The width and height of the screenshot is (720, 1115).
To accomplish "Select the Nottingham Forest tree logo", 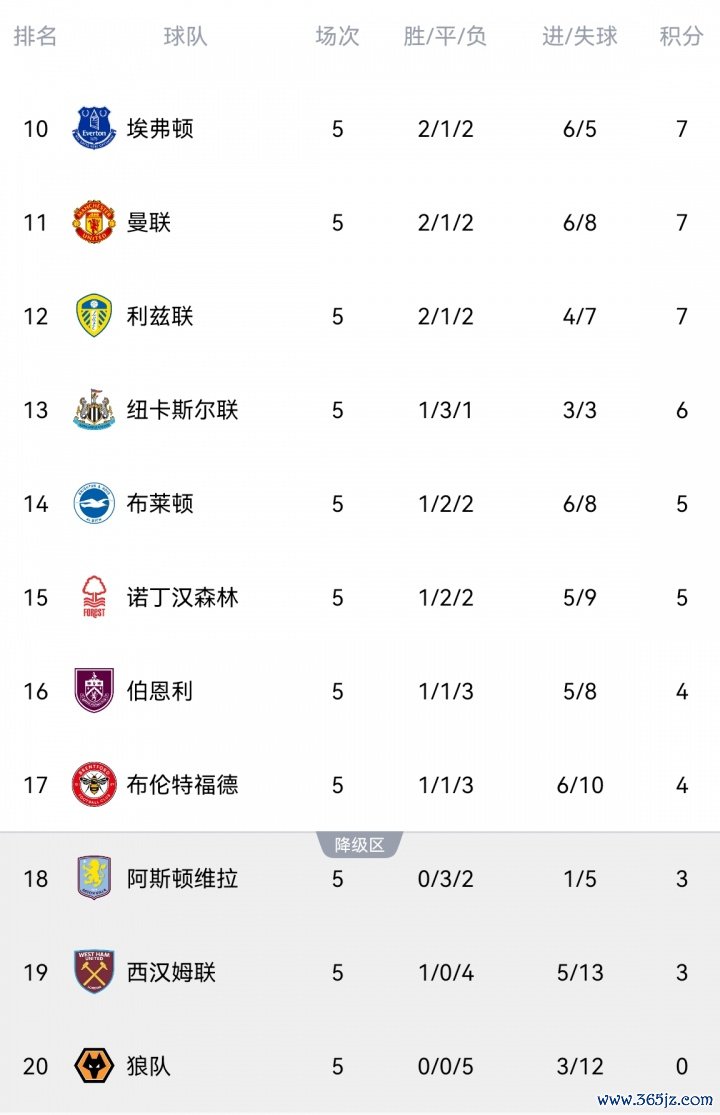I will 94,597.
